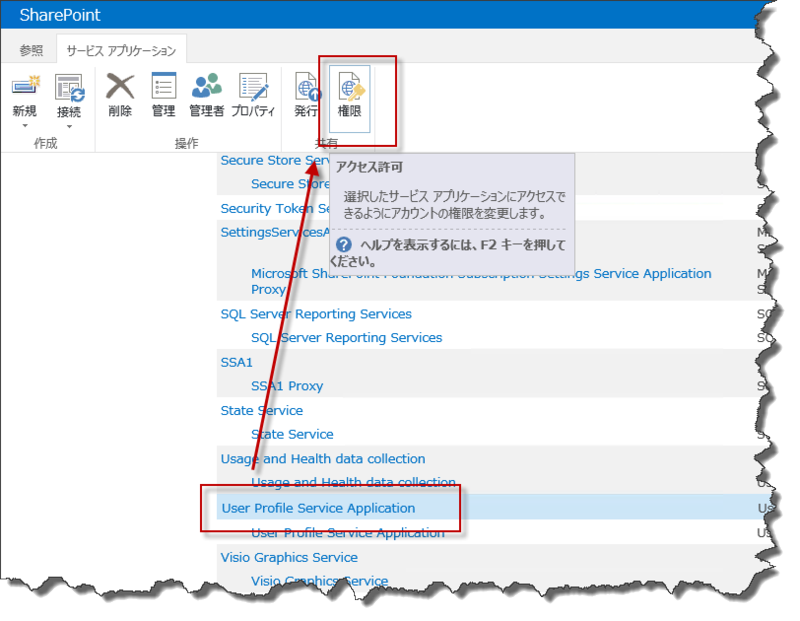Open 管理者 (Administrators) icon
This screenshot has height=621, width=800.
(x=207, y=85)
